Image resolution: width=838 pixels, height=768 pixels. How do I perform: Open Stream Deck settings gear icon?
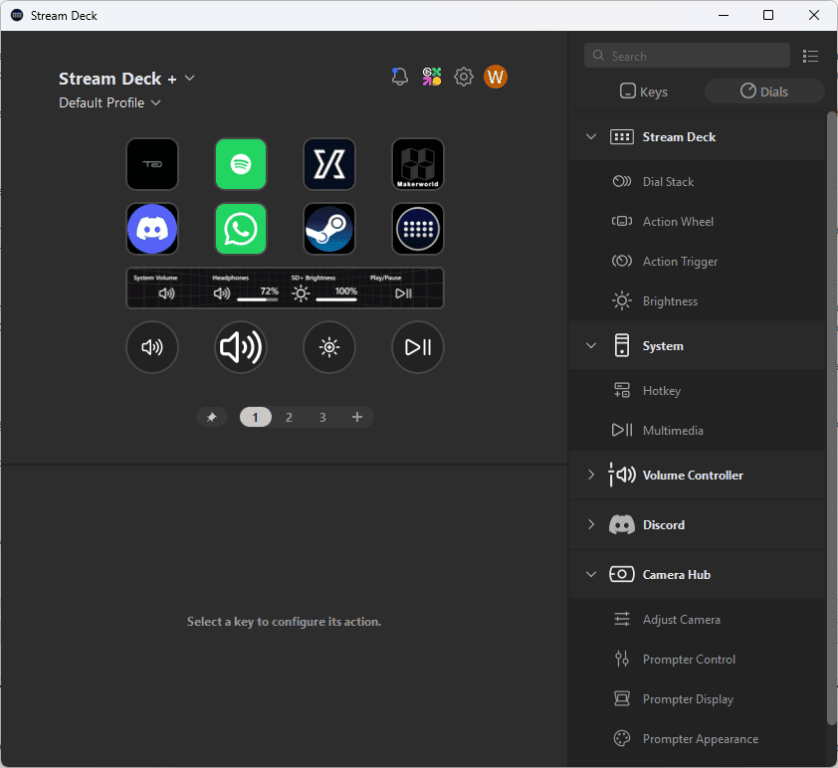tap(463, 77)
